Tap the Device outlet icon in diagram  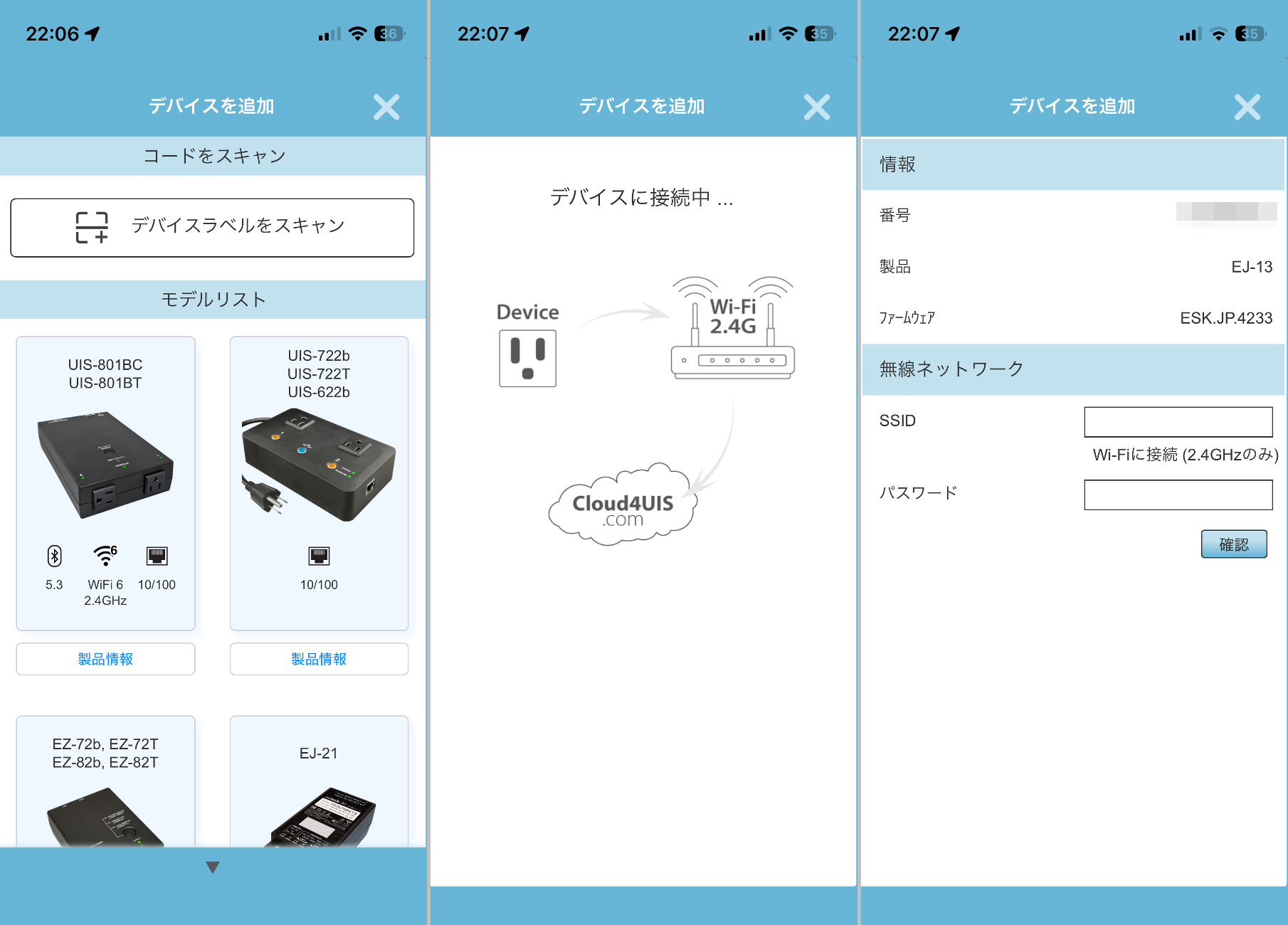coord(527,359)
